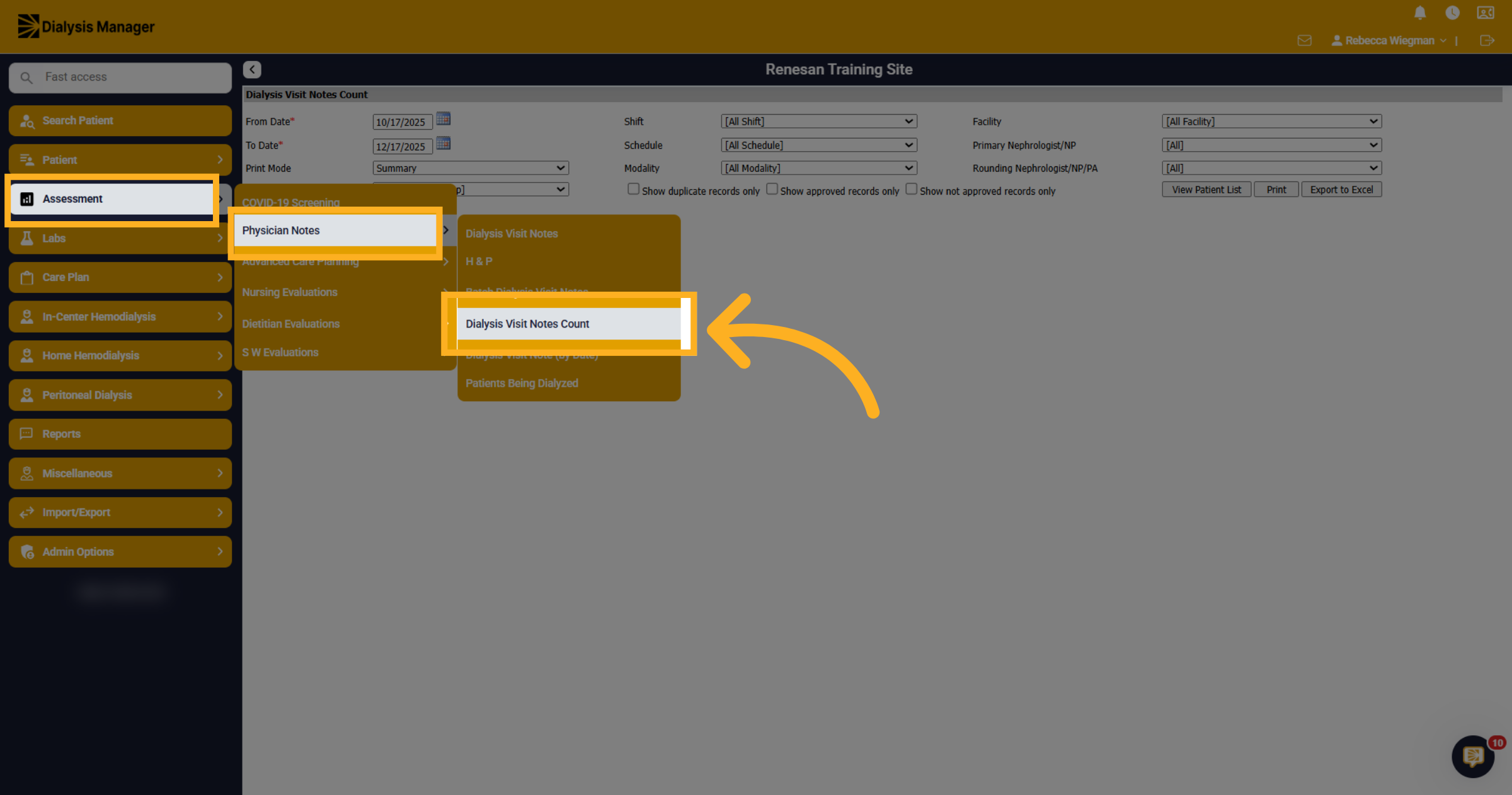Screen dimensions: 1512x795
Task: Click the From Date input field
Action: (x=403, y=122)
